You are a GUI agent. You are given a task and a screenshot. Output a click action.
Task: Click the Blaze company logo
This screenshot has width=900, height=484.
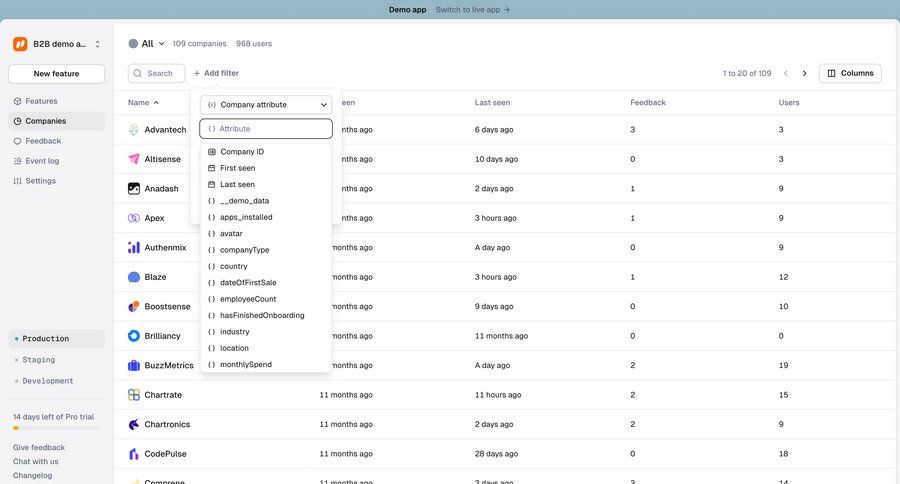pos(134,277)
